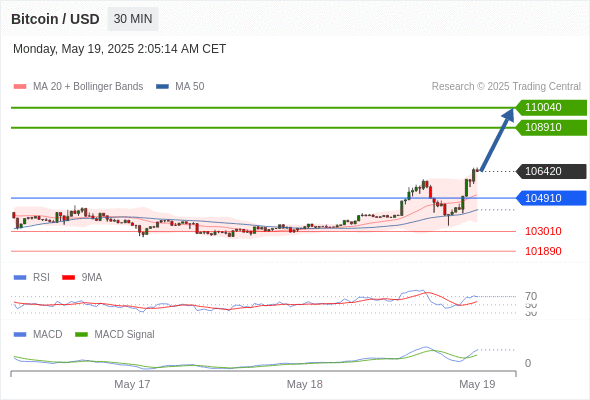Image resolution: width=590 pixels, height=400 pixels.
Task: Click the MA 50 blue legend swatch
Action: click(162, 87)
